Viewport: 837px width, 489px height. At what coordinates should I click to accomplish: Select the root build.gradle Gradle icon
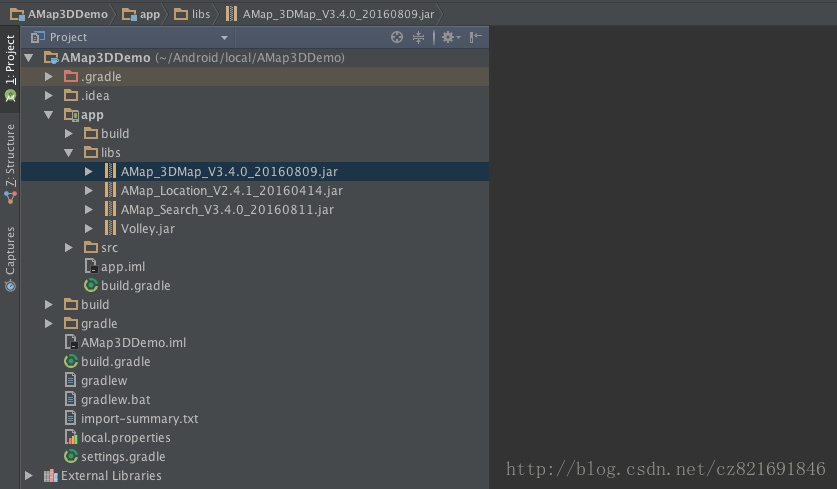pos(70,361)
